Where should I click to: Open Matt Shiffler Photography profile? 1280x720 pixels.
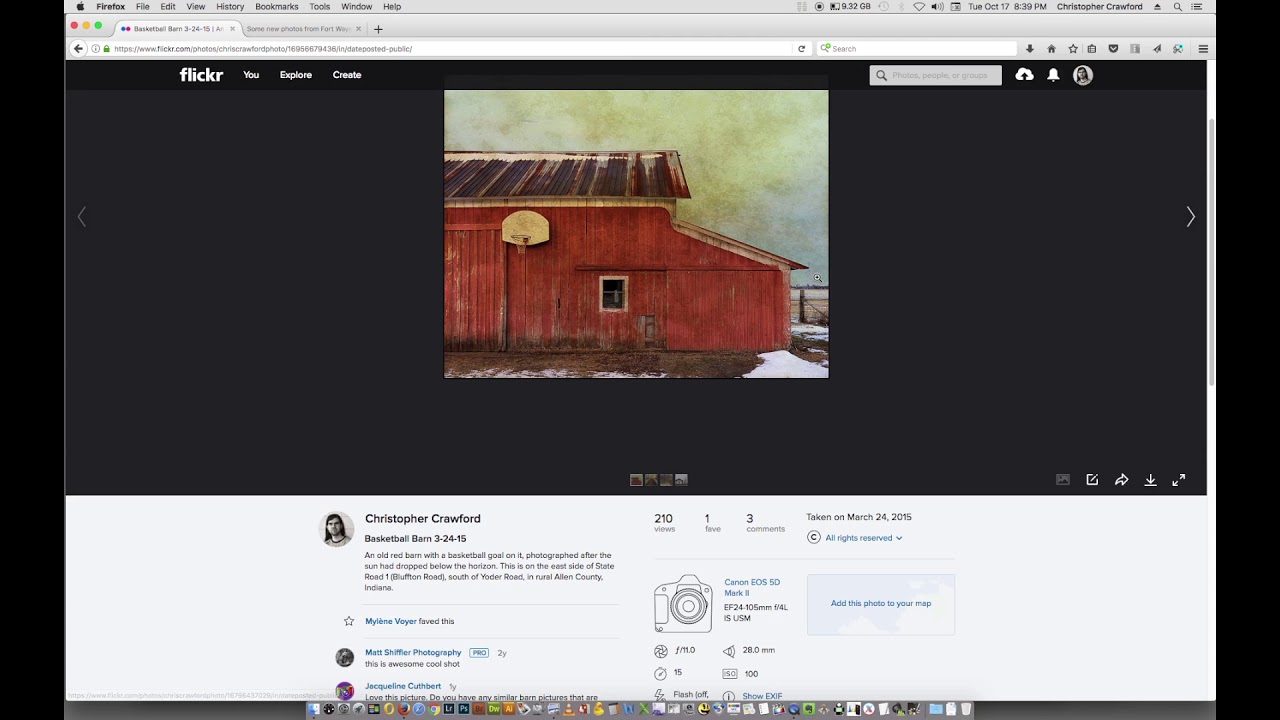click(413, 653)
